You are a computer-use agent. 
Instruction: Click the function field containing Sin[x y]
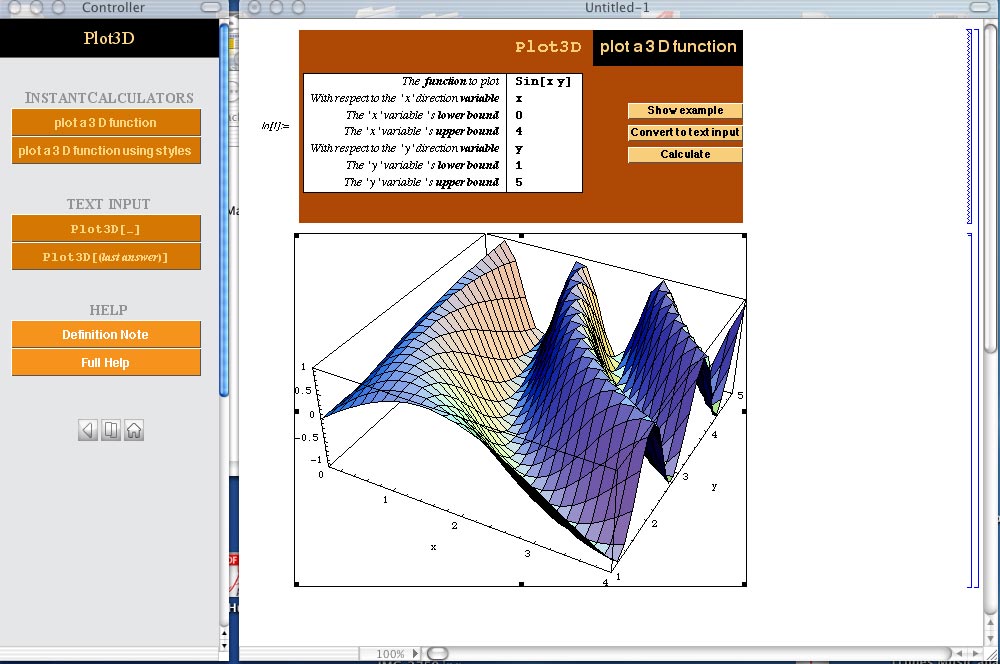click(544, 82)
